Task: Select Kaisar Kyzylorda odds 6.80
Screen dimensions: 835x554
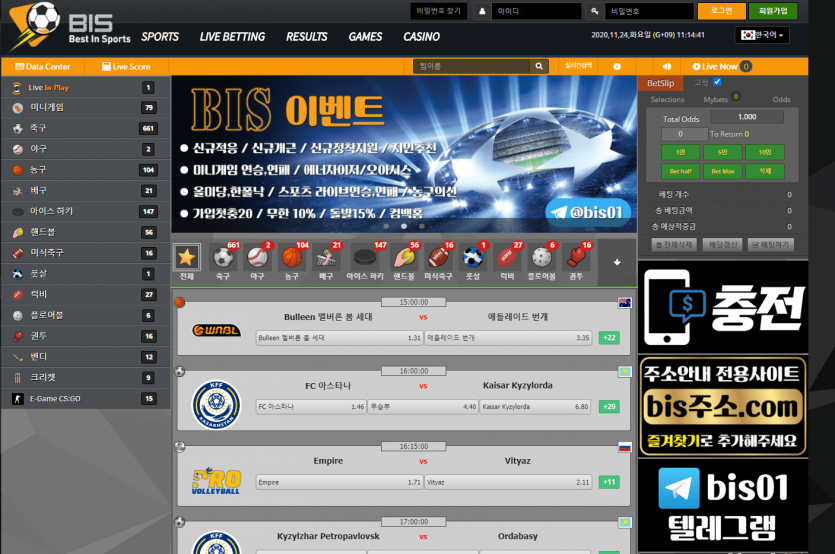Action: [535, 406]
